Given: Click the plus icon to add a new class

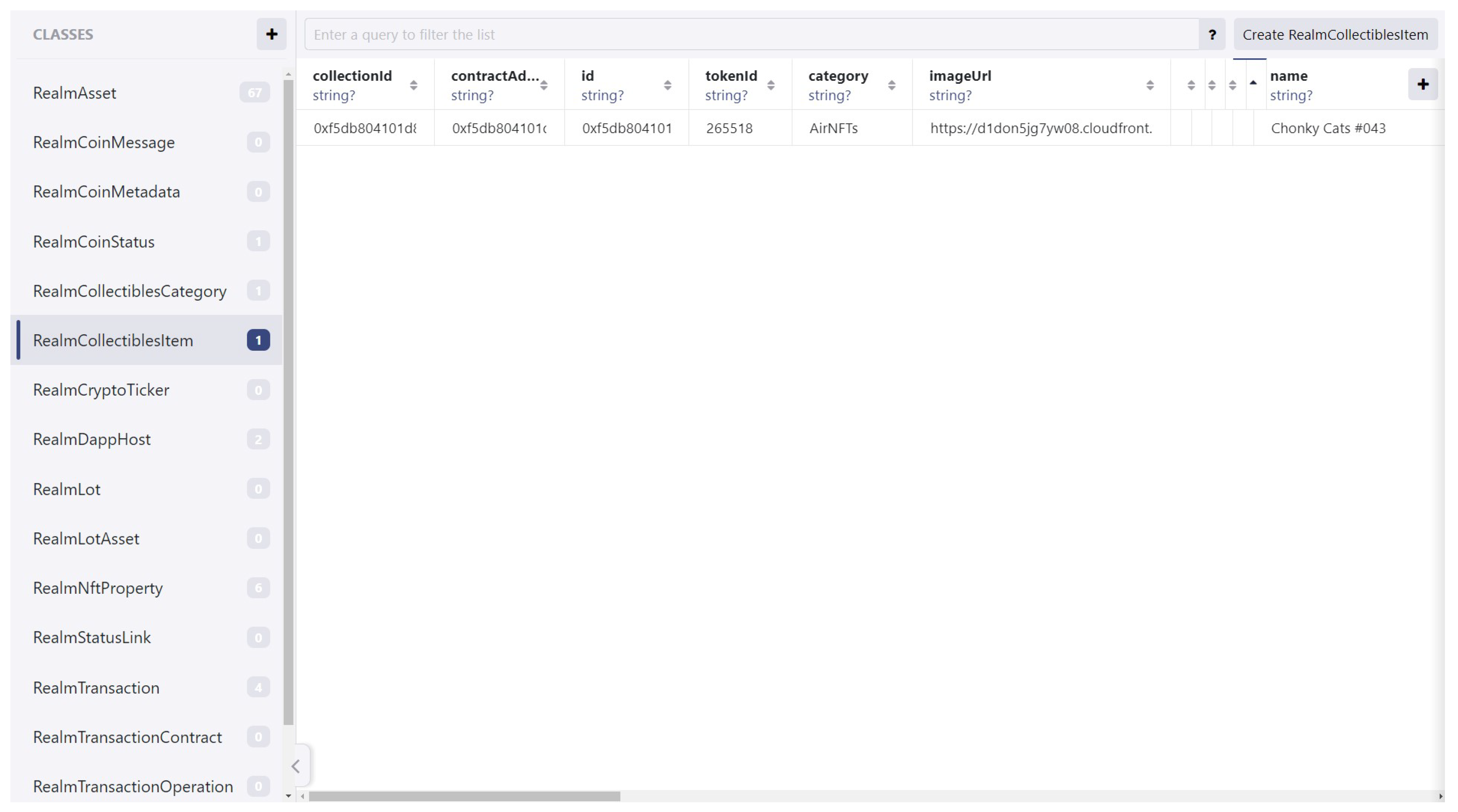Looking at the screenshot, I should [x=271, y=34].
